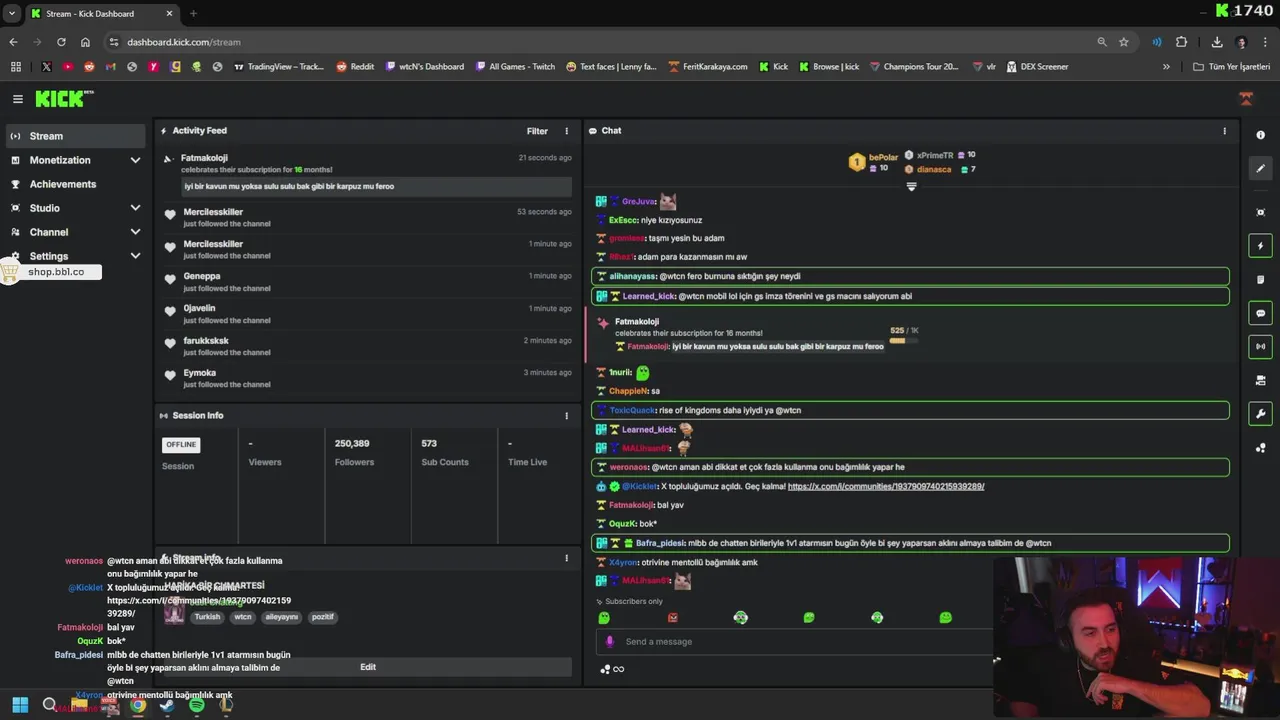Image resolution: width=1280 pixels, height=720 pixels.
Task: Click the Geneppa follow entry in Activity Feed
Action: 368,282
